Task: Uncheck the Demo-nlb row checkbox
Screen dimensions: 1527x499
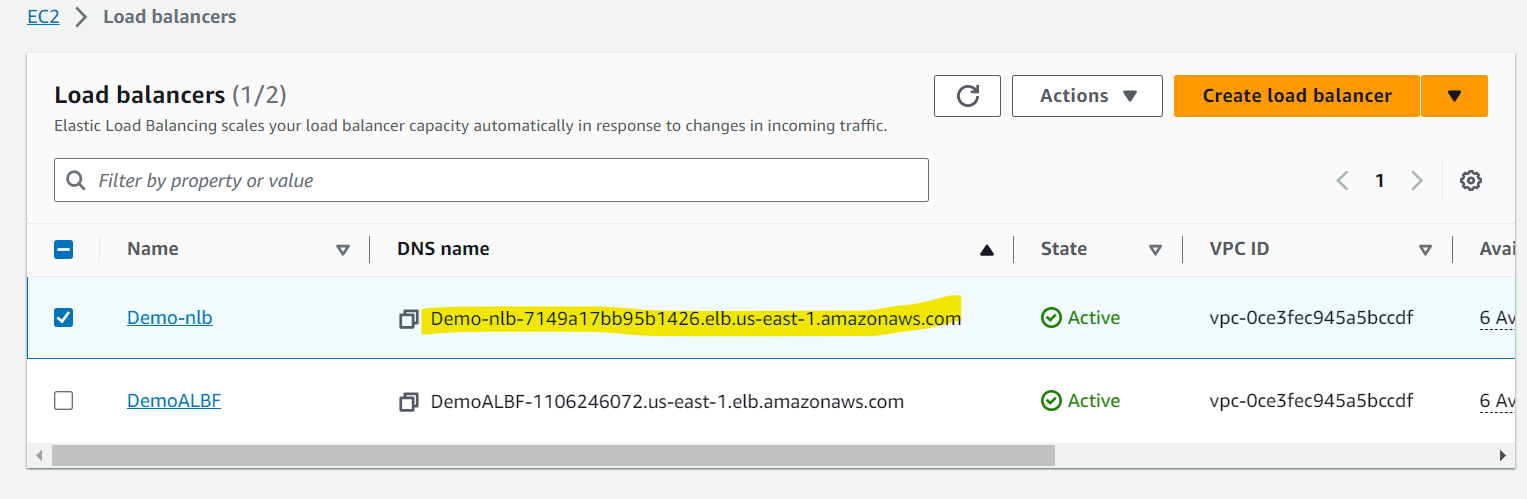Action: click(x=63, y=318)
